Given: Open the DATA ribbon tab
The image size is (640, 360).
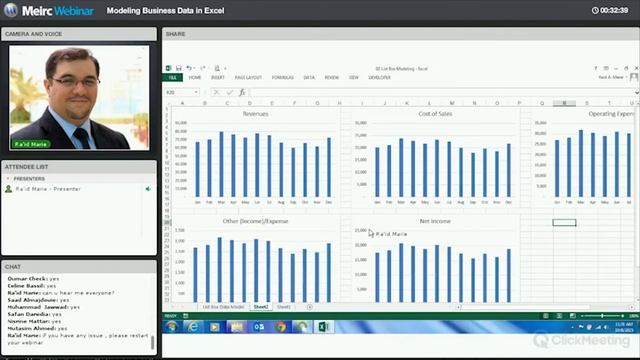Looking at the screenshot, I should click(x=309, y=78).
